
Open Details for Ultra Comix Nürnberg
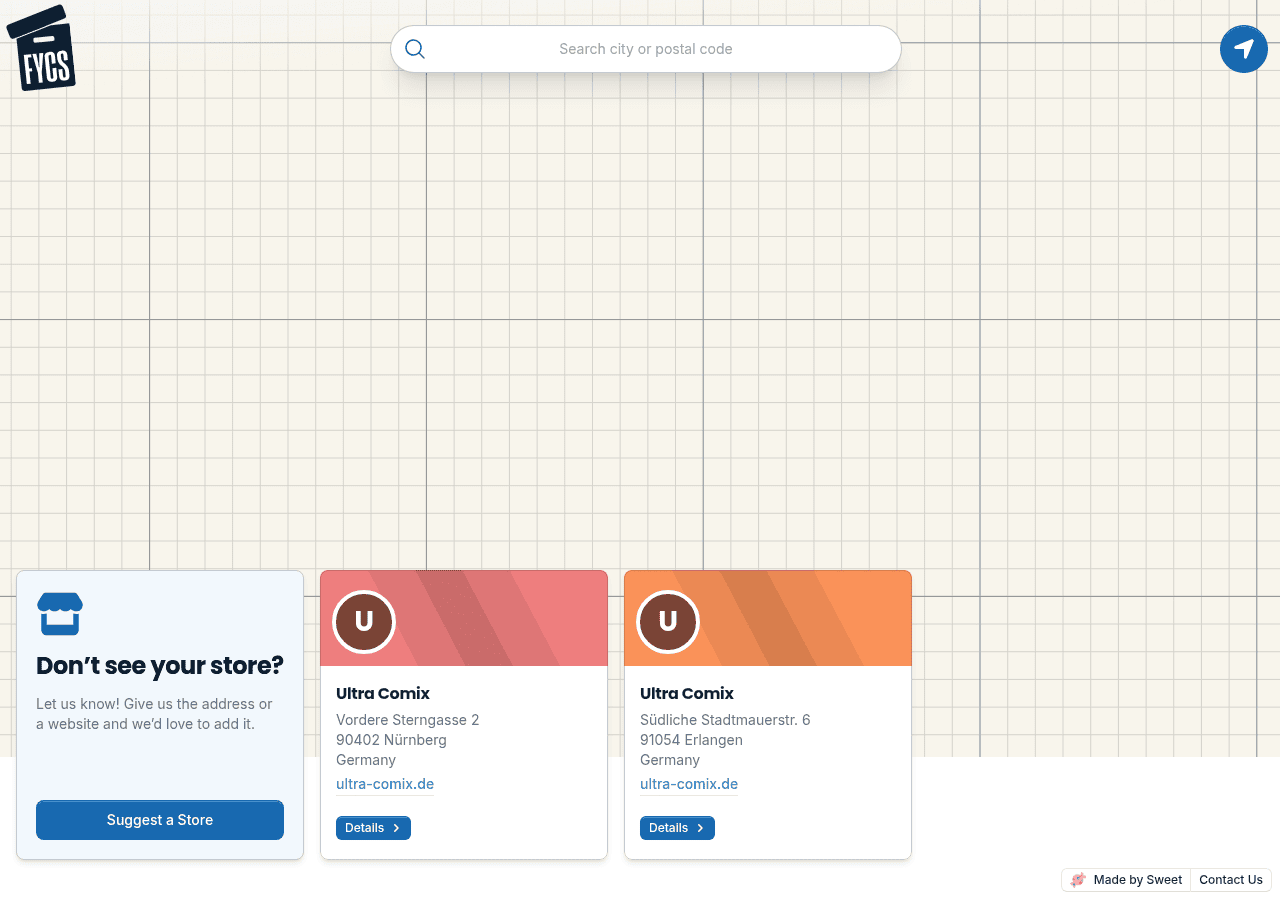click(x=373, y=828)
